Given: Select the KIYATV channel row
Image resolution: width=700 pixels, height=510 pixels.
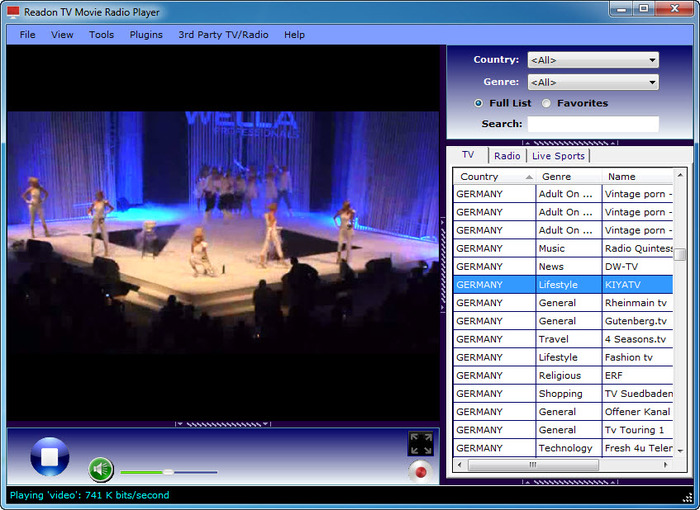Looking at the screenshot, I should [x=563, y=284].
